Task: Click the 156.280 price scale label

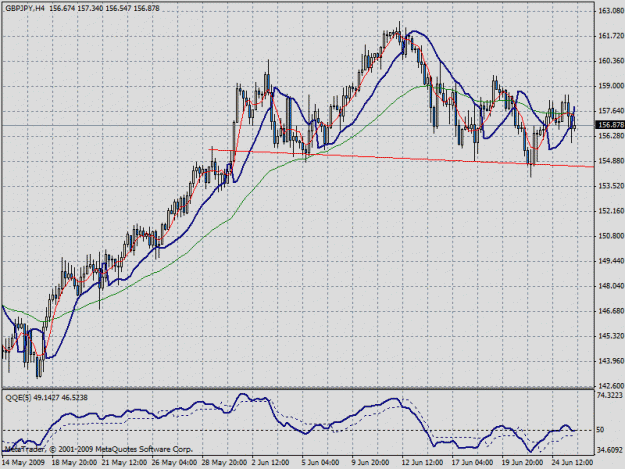Action: coord(611,136)
